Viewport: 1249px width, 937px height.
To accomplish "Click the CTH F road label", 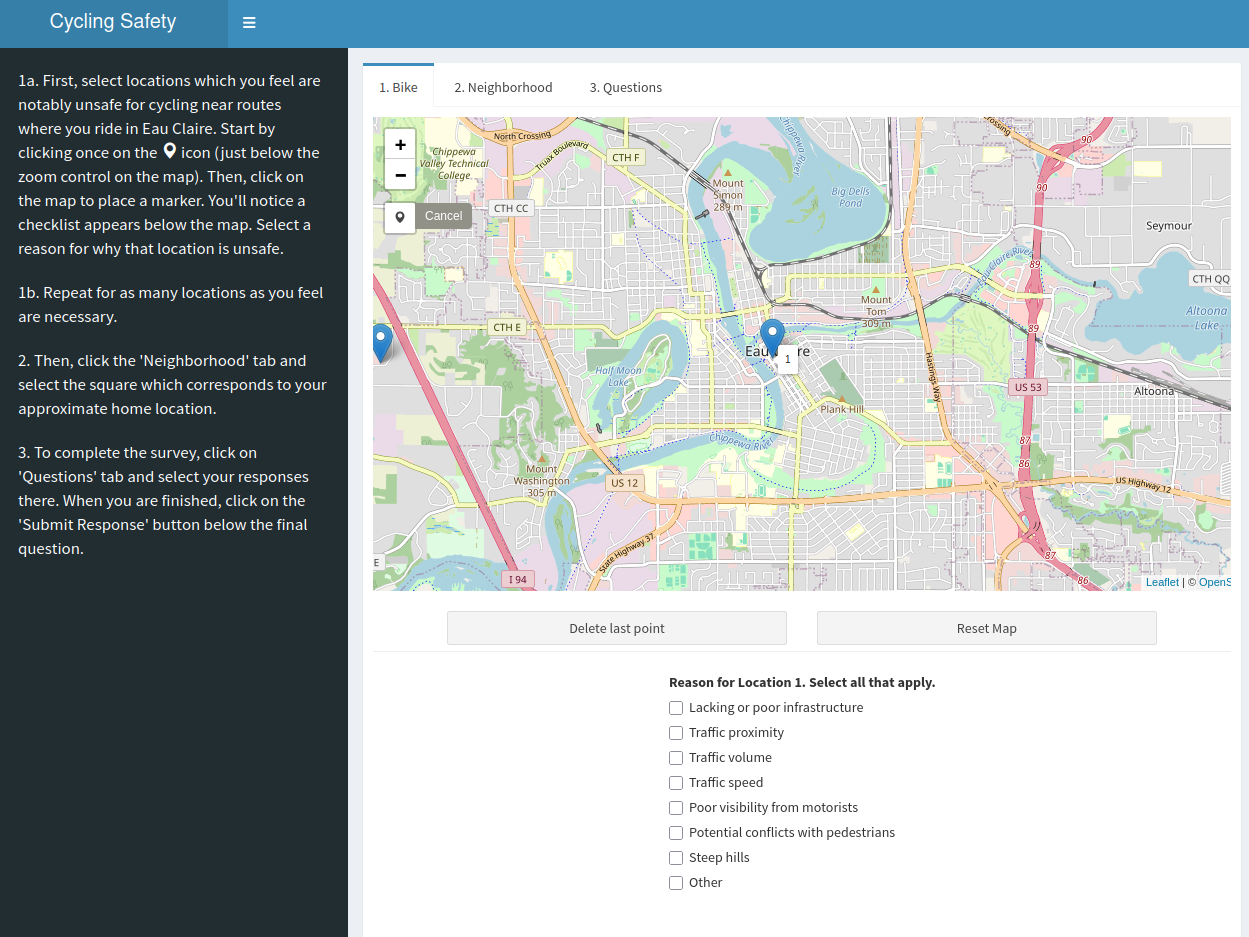I will [x=626, y=158].
